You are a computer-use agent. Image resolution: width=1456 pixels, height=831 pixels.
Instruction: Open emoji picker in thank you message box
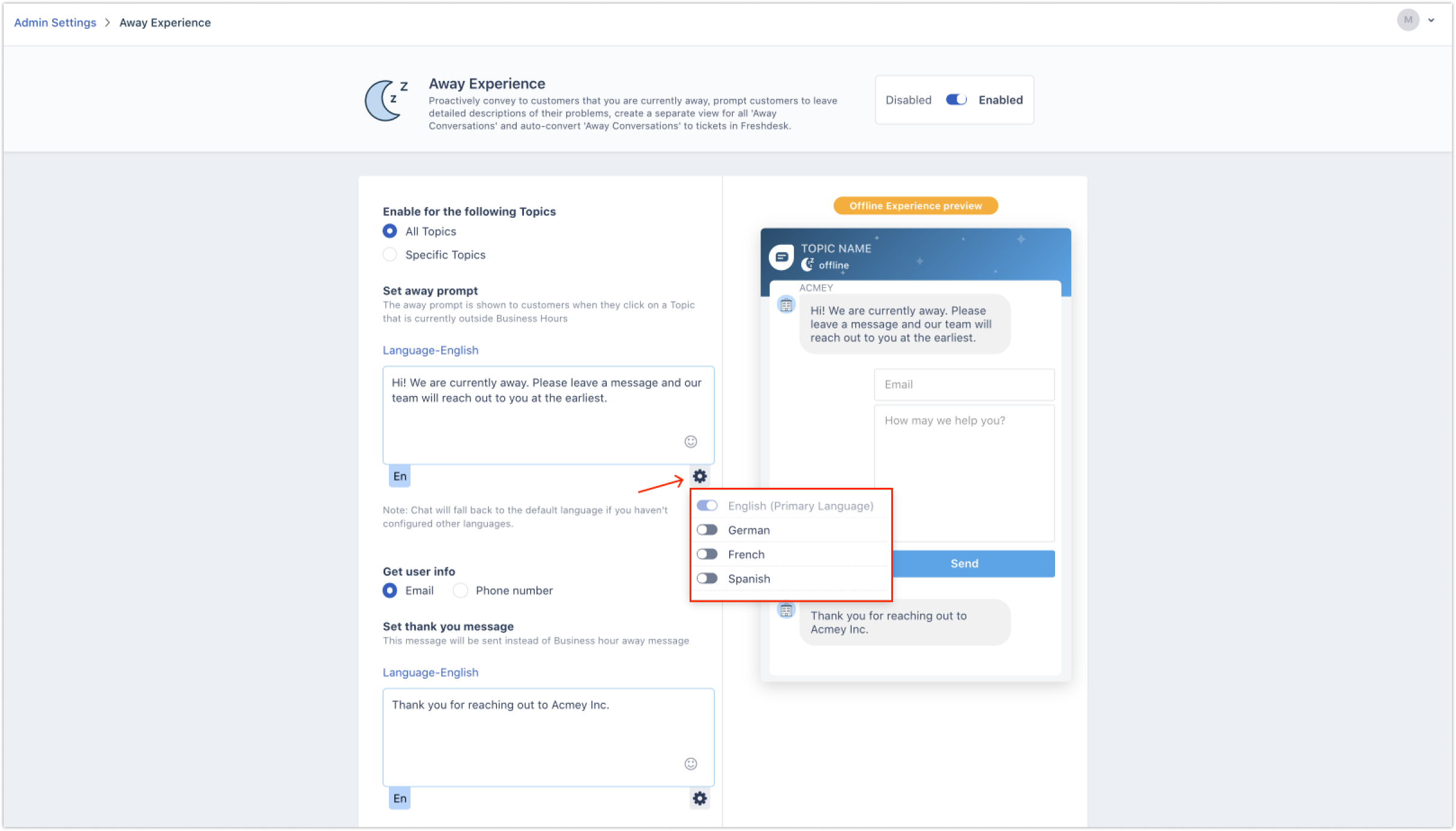point(691,764)
